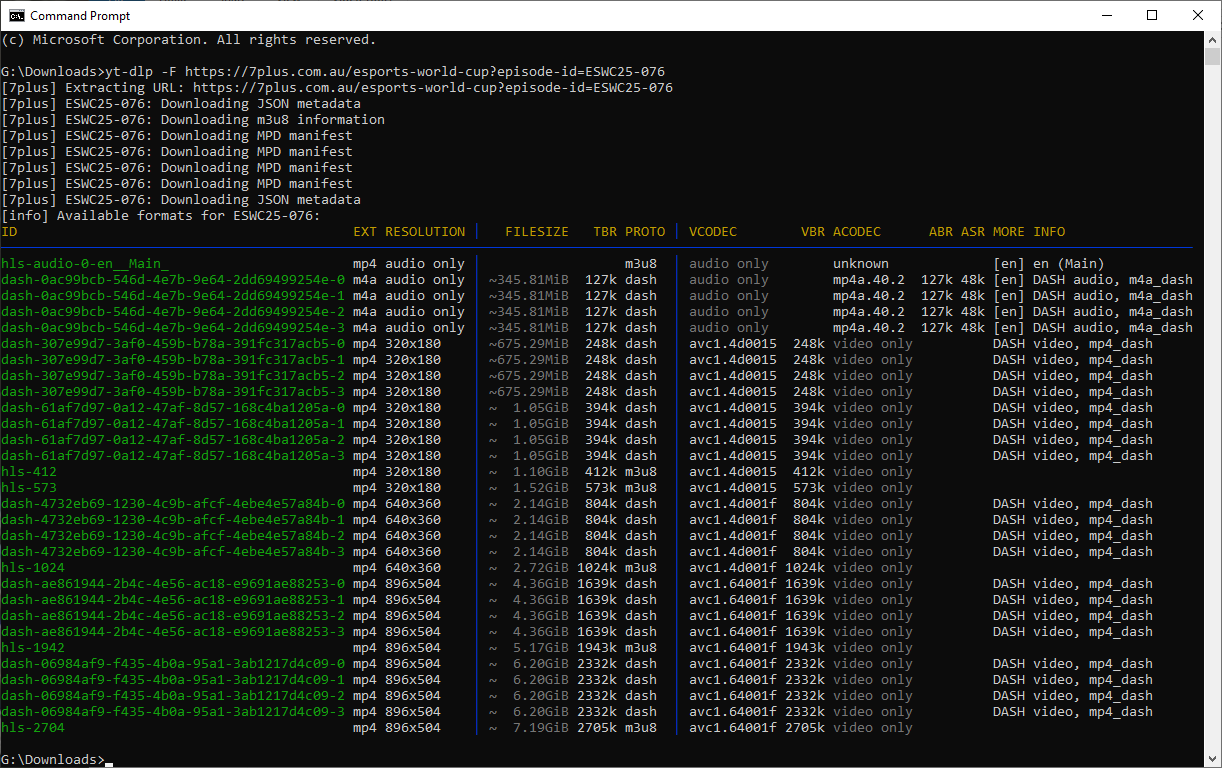Click the hls-412 format ID
The height and width of the screenshot is (768, 1222).
pyautogui.click(x=29, y=472)
